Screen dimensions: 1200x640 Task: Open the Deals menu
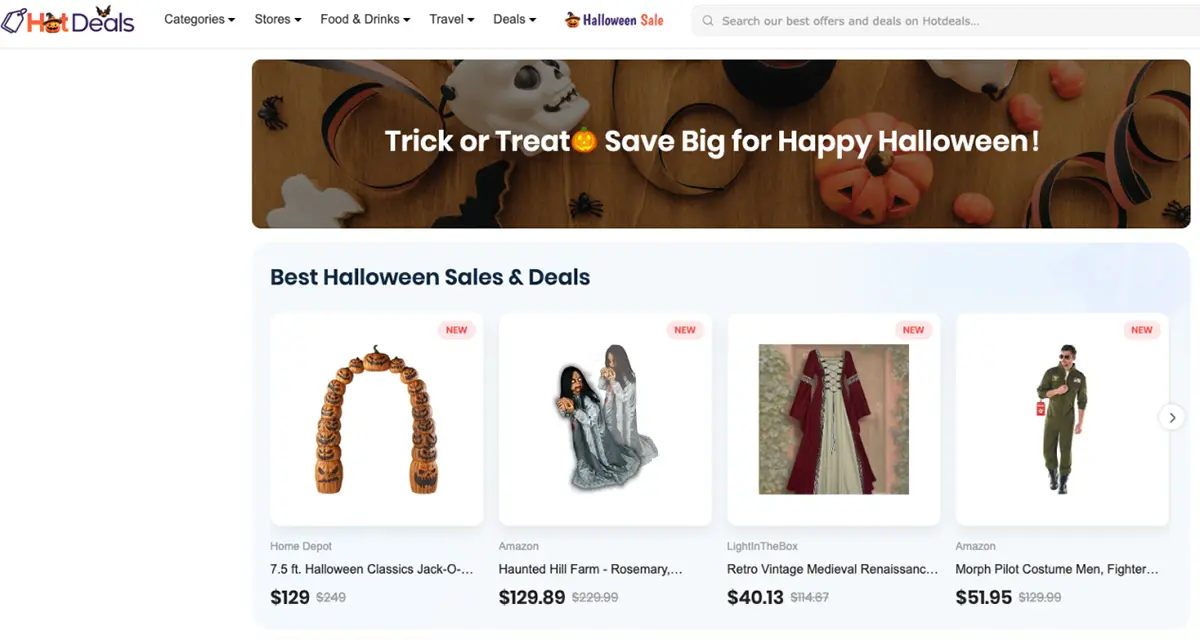514,19
